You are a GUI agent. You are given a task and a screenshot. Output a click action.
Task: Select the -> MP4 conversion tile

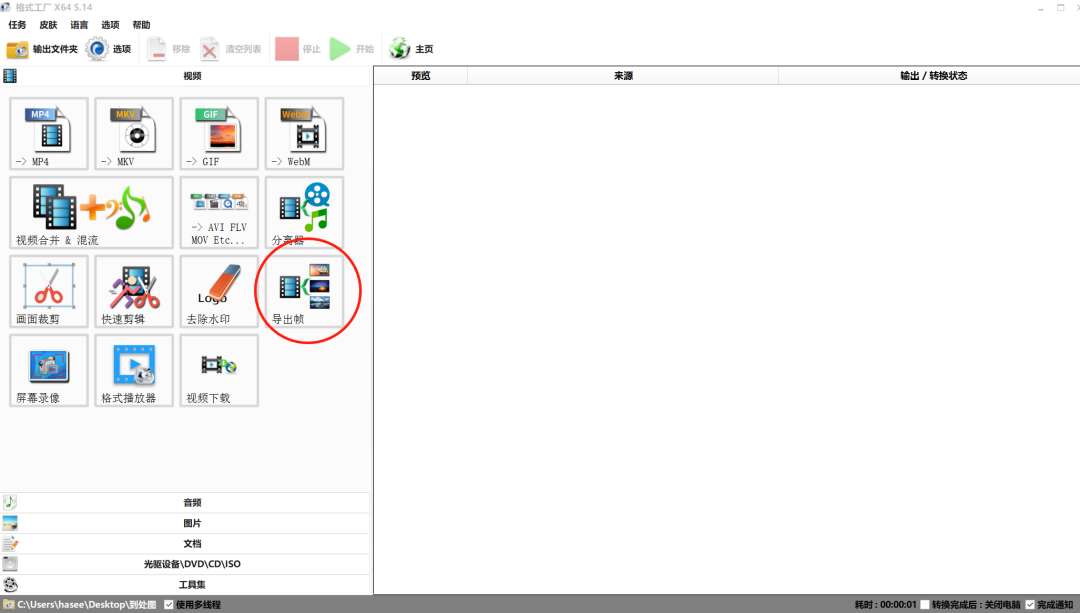tap(49, 134)
